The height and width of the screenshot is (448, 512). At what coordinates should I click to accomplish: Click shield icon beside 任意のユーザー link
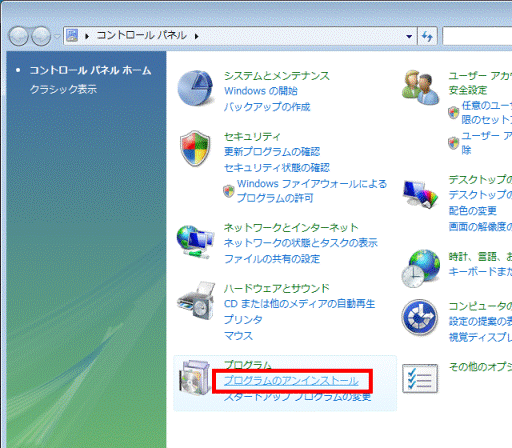[x=453, y=112]
